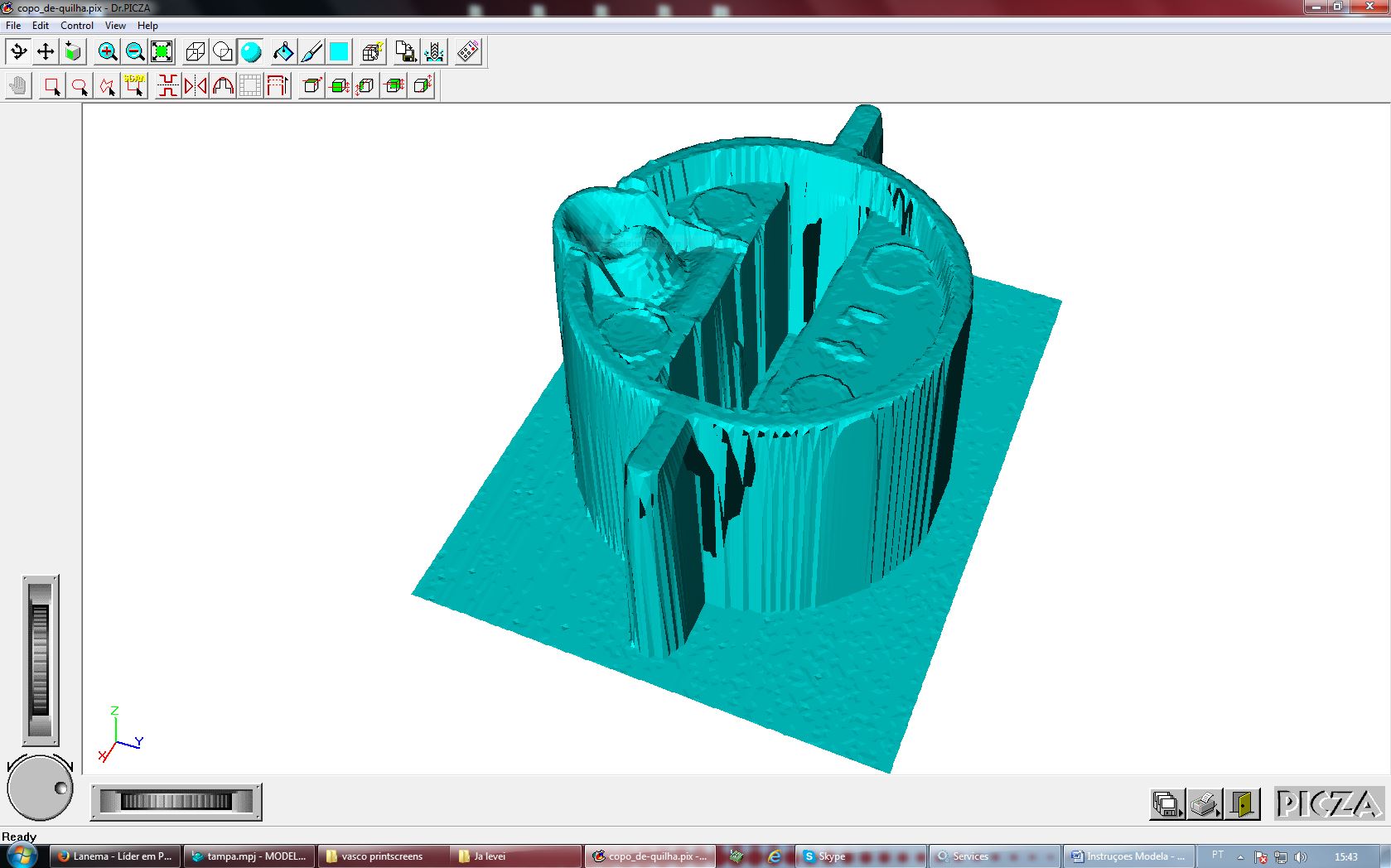Click the red arch smoothing icon
Screen dimensions: 1391x868
pyautogui.click(x=223, y=85)
